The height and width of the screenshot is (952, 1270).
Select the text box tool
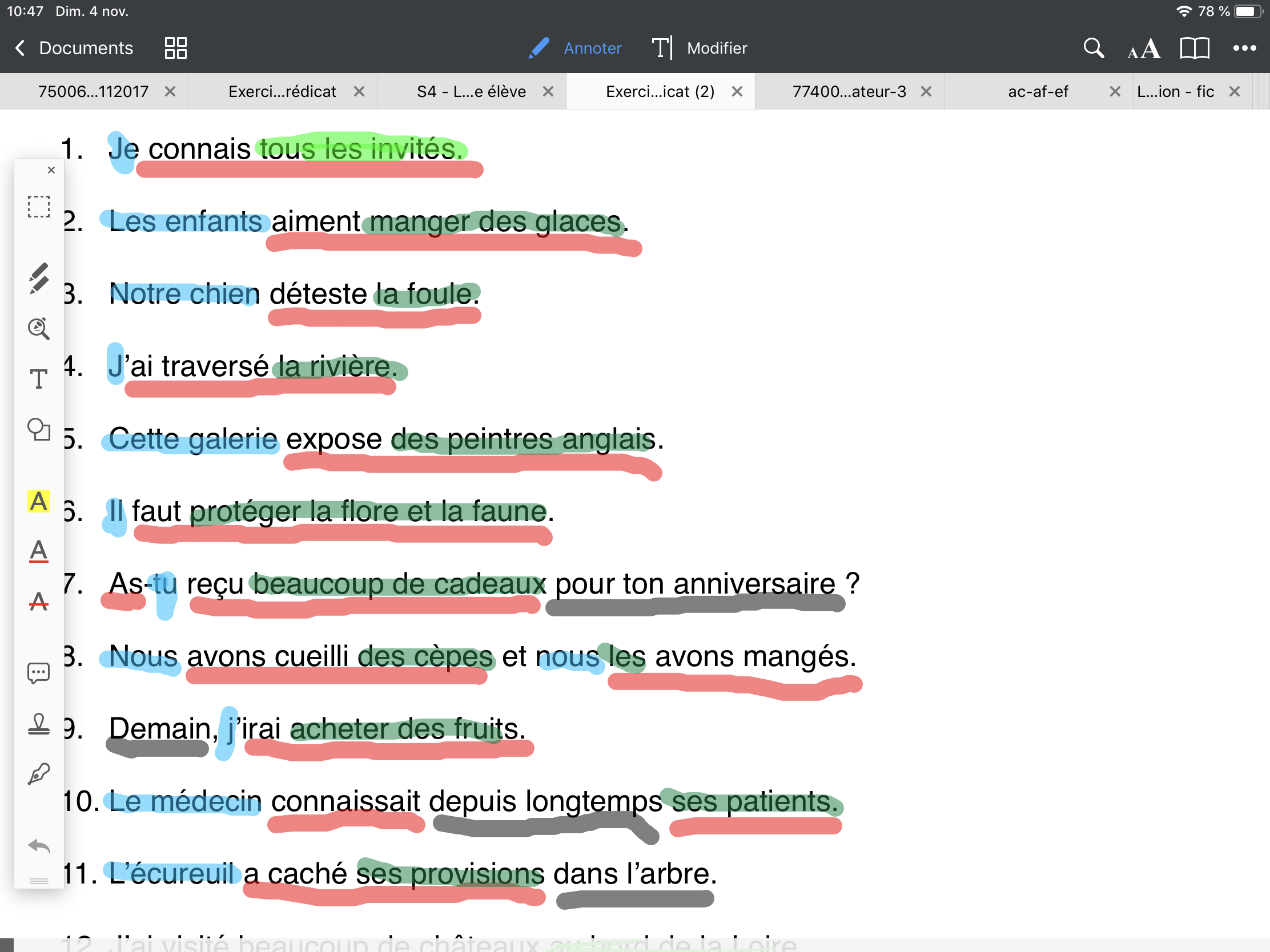pyautogui.click(x=38, y=379)
